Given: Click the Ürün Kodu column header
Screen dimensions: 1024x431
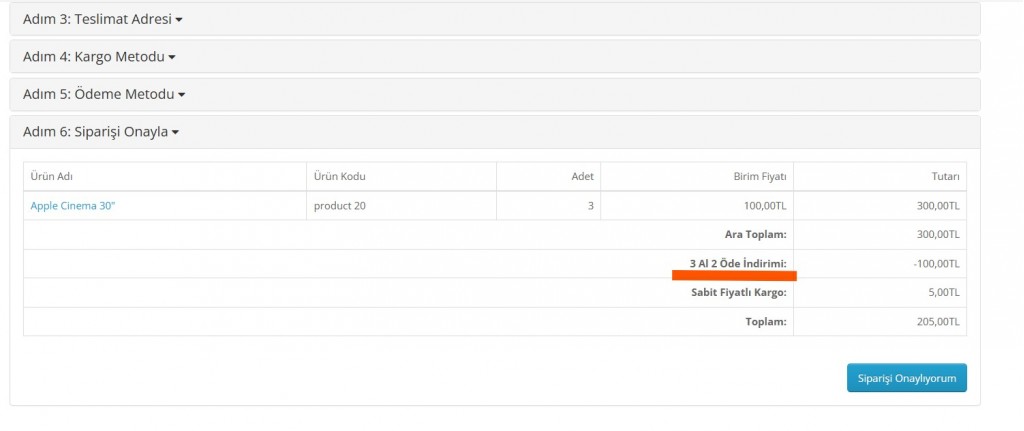Looking at the screenshot, I should pyautogui.click(x=340, y=177).
